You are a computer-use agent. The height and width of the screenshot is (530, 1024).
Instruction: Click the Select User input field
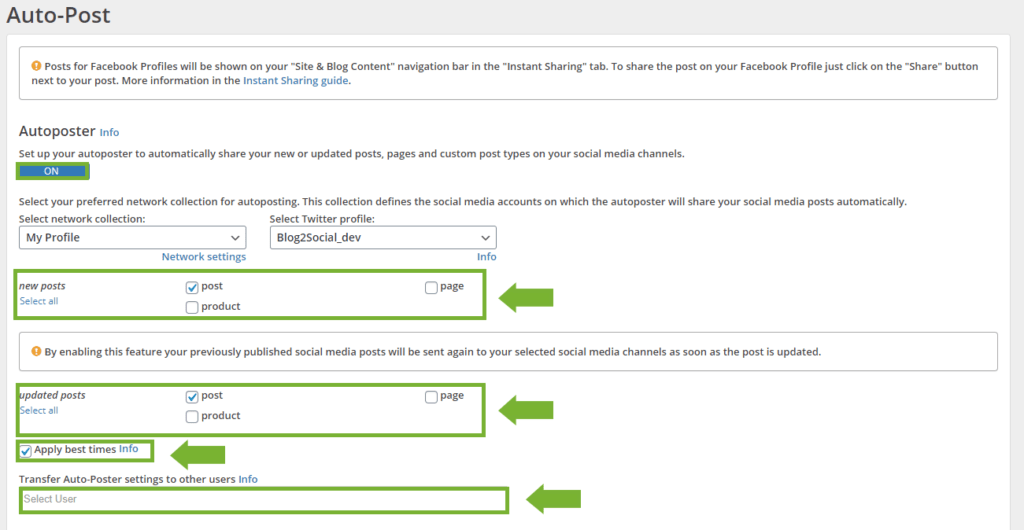click(x=263, y=499)
